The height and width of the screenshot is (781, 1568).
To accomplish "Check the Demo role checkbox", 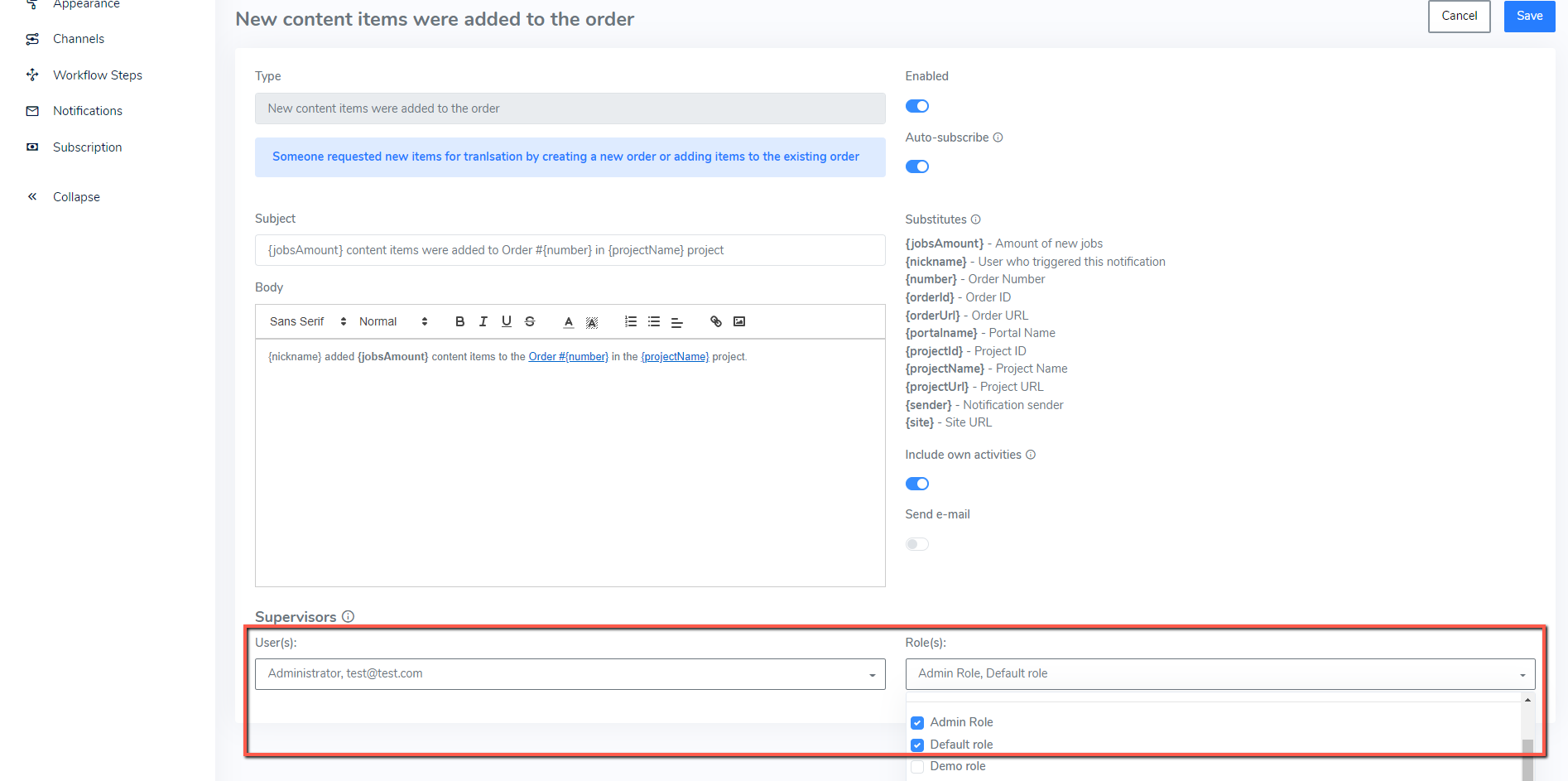I will pyautogui.click(x=917, y=767).
